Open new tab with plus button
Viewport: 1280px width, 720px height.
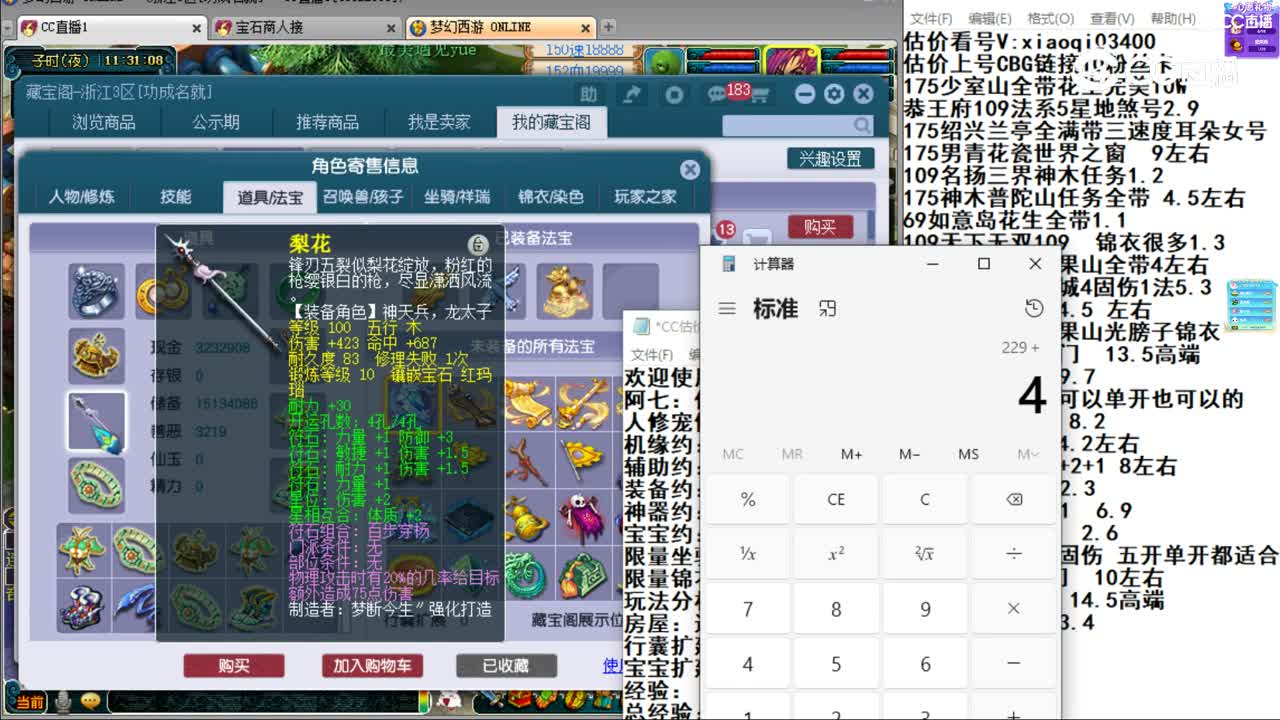[608, 27]
